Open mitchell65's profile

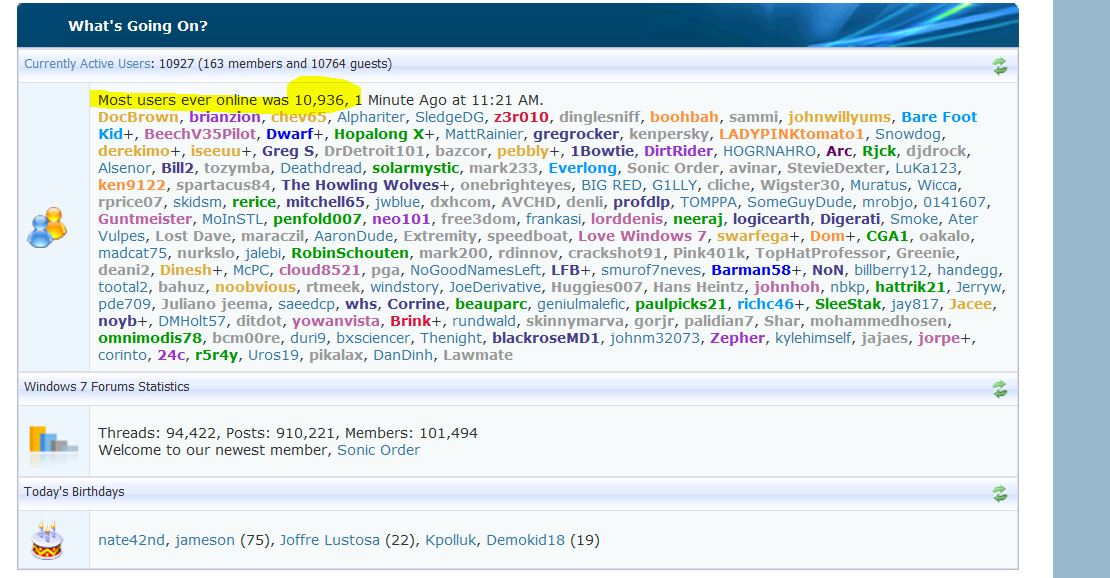[325, 202]
